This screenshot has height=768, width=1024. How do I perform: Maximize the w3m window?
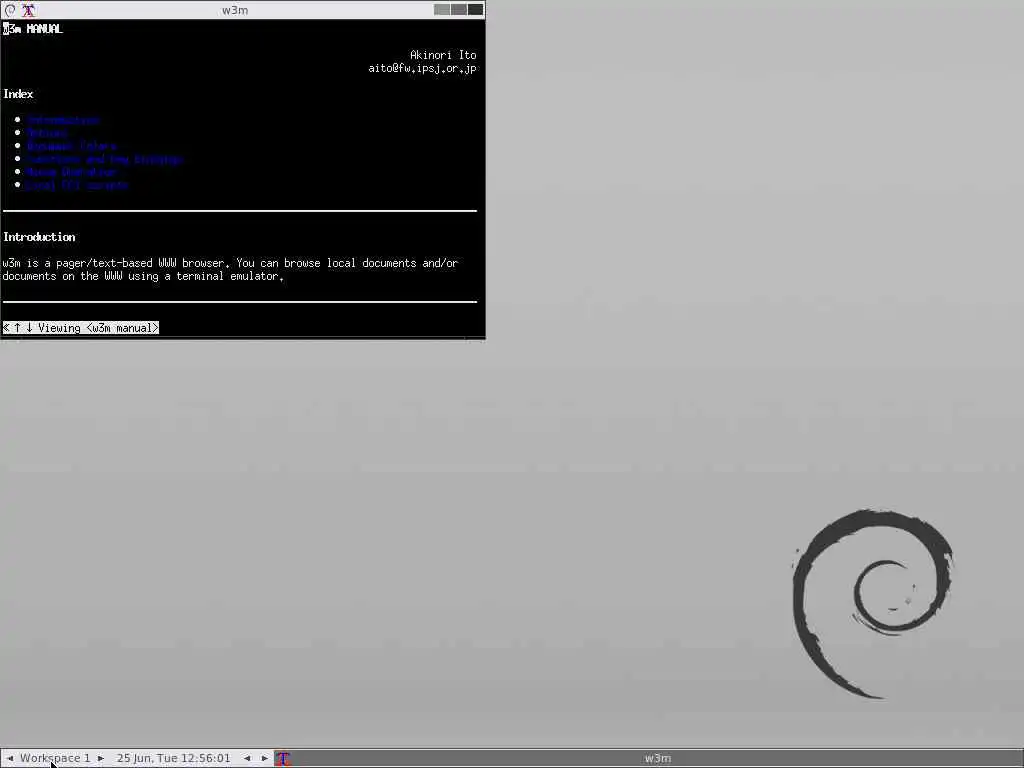pyautogui.click(x=458, y=10)
